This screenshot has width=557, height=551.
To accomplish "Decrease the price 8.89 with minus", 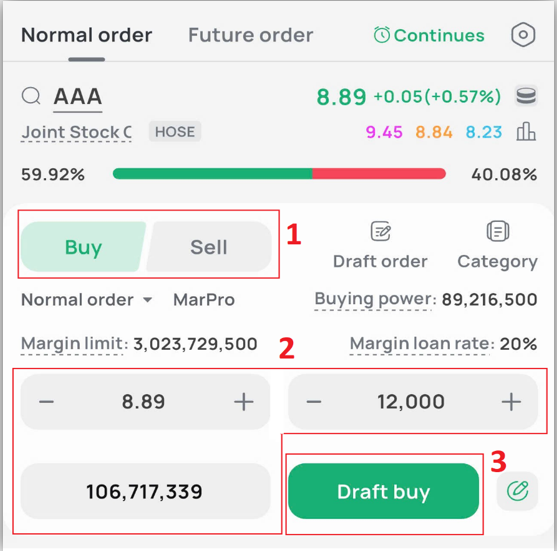I will [47, 402].
